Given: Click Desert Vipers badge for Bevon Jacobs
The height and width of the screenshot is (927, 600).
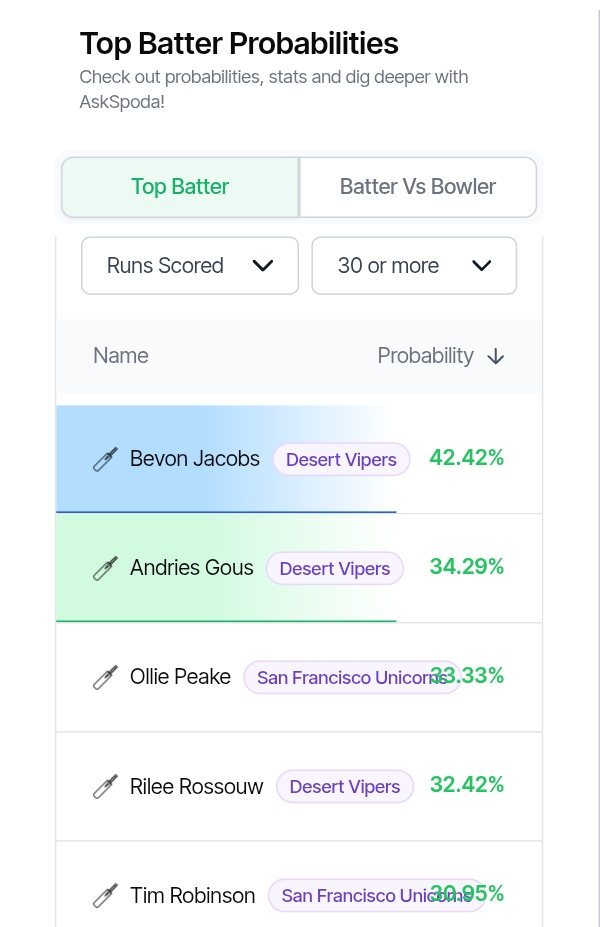Looking at the screenshot, I should 342,459.
